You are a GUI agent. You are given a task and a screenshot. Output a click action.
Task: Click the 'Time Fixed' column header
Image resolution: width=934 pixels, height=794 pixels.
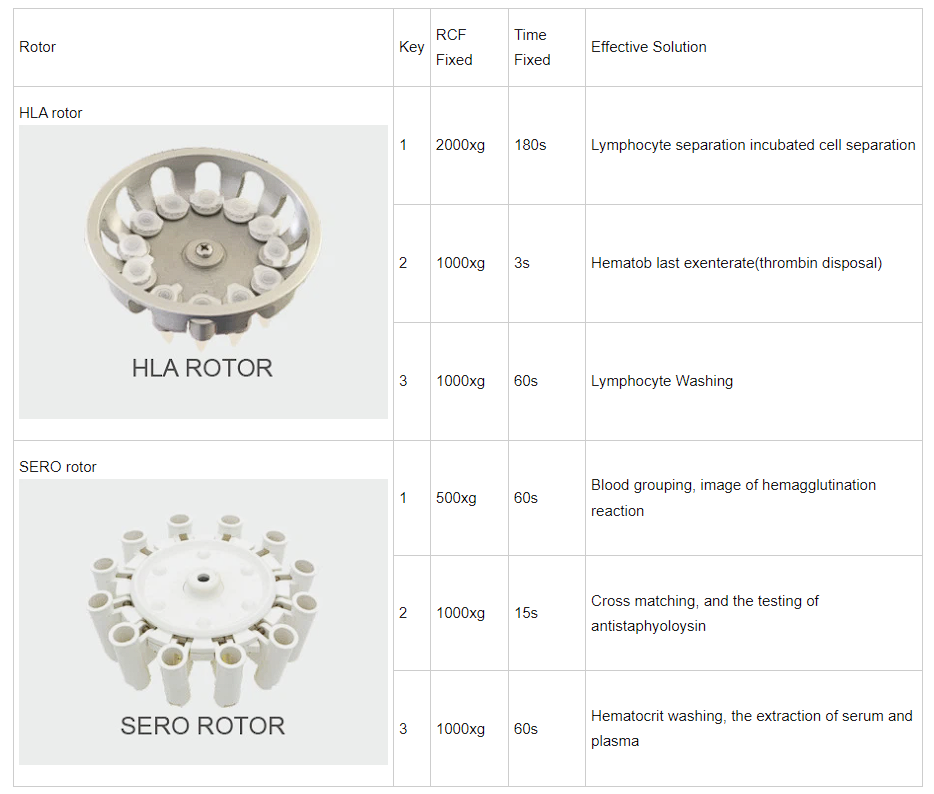(532, 47)
